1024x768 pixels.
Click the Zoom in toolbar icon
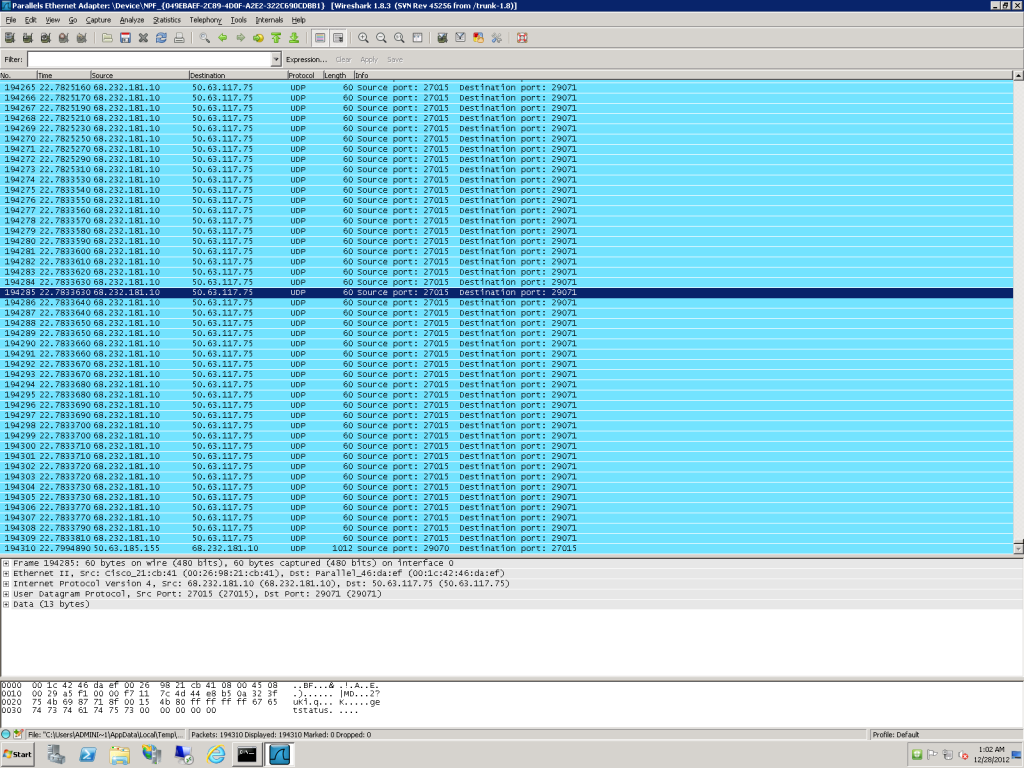point(363,38)
